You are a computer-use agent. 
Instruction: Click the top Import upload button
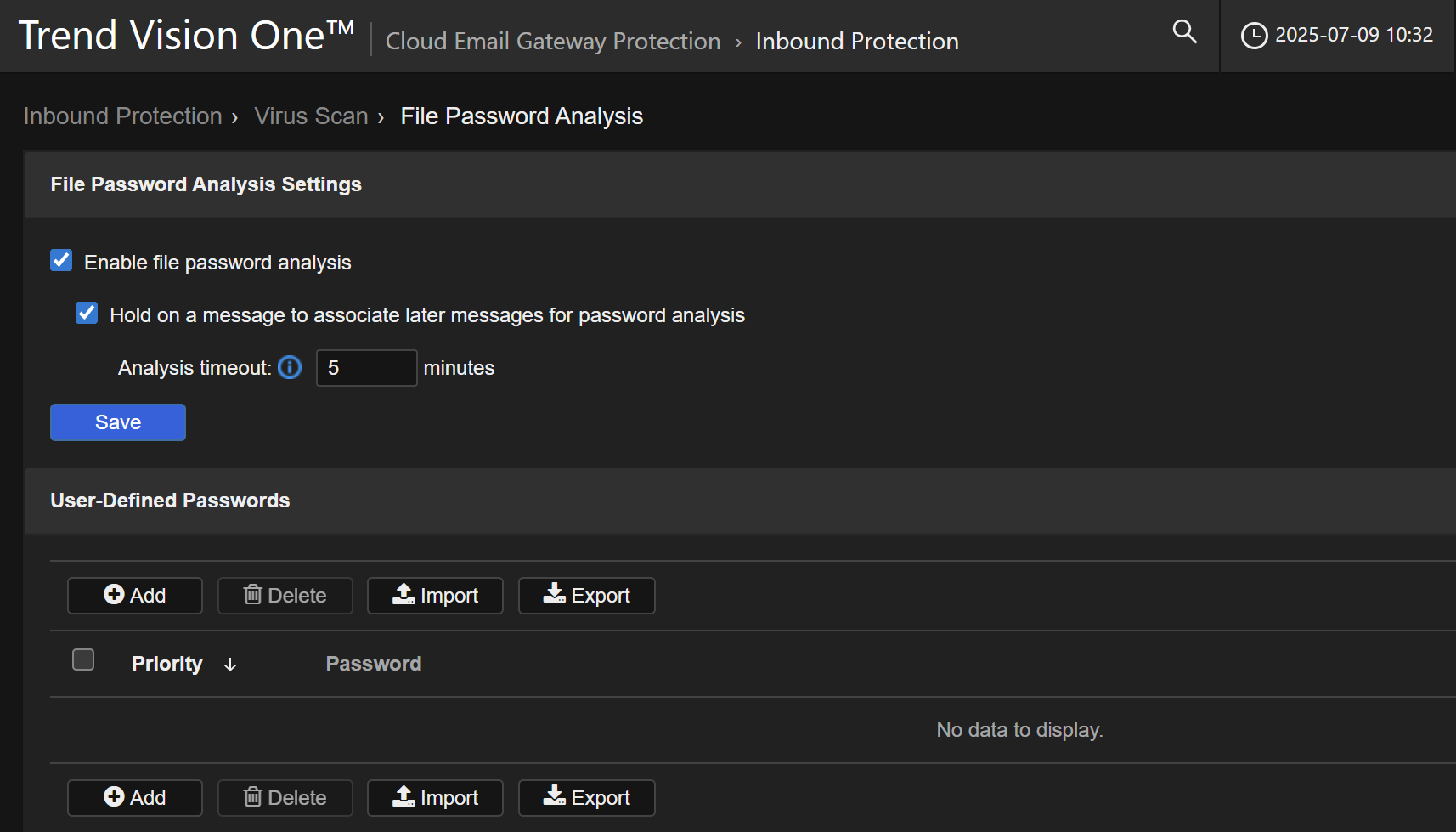point(435,596)
